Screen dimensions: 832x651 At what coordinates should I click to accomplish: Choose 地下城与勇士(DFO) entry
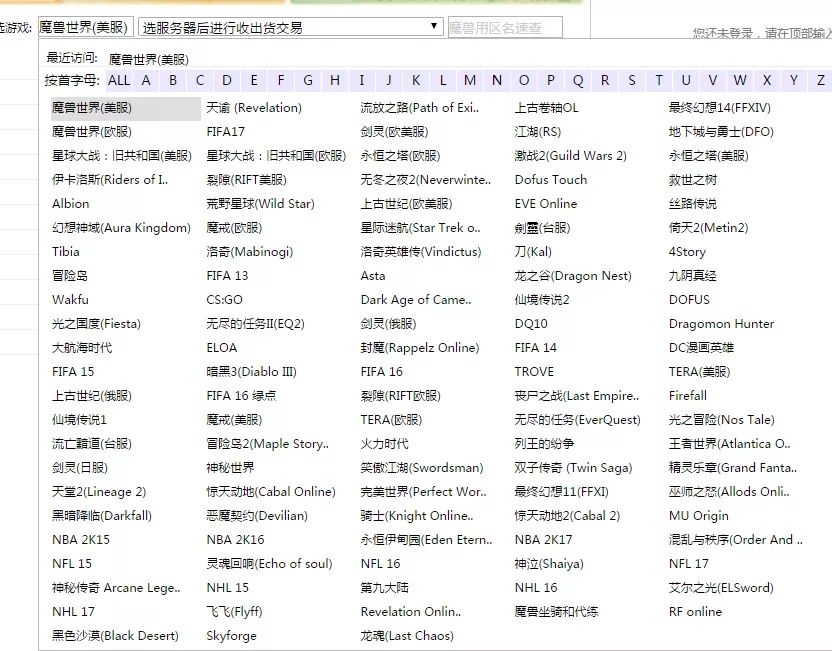(x=721, y=132)
